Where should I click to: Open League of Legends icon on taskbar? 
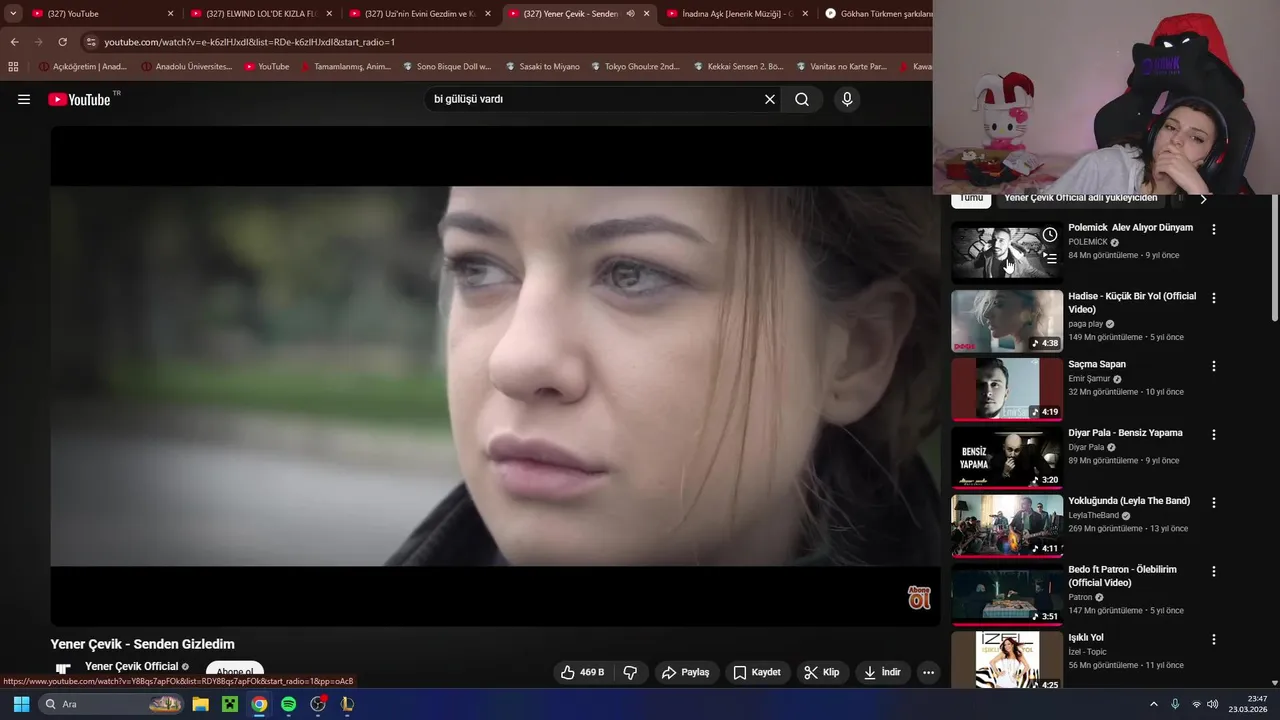point(347,704)
